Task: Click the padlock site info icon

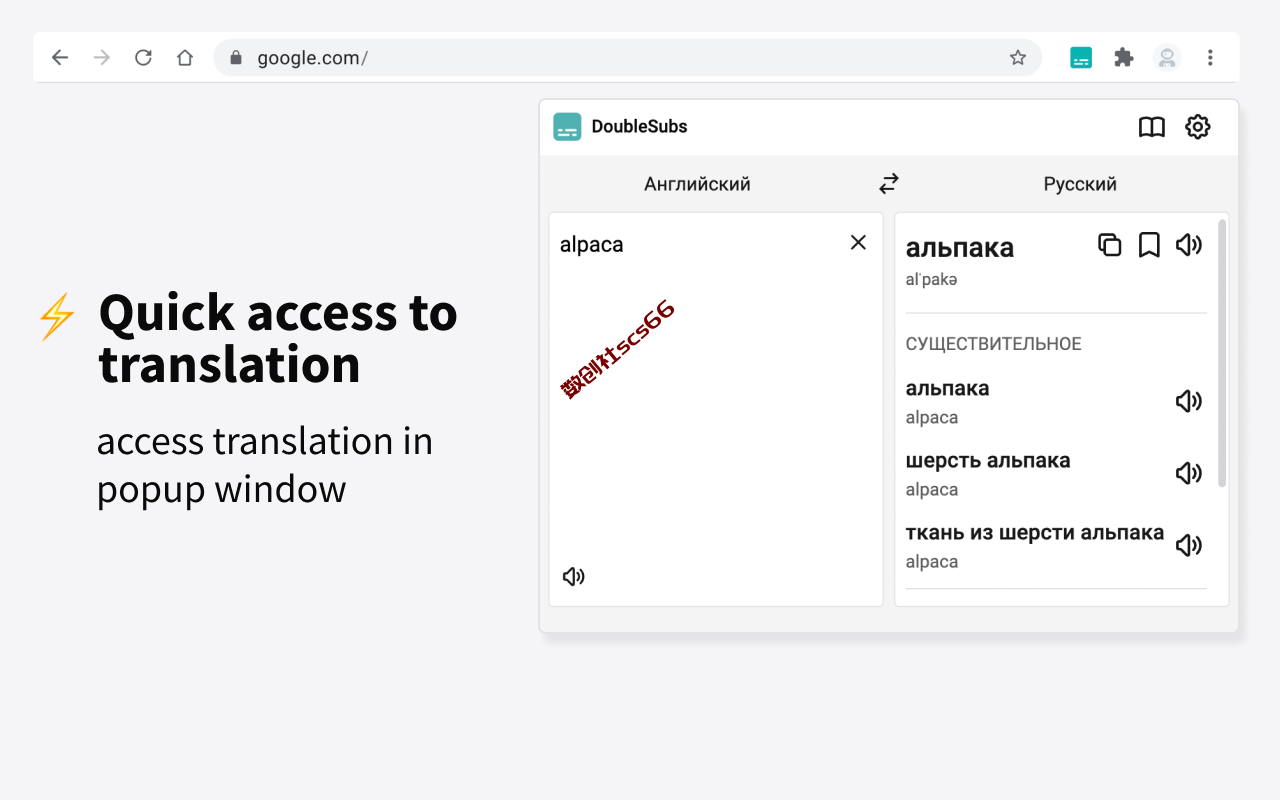Action: 236,58
